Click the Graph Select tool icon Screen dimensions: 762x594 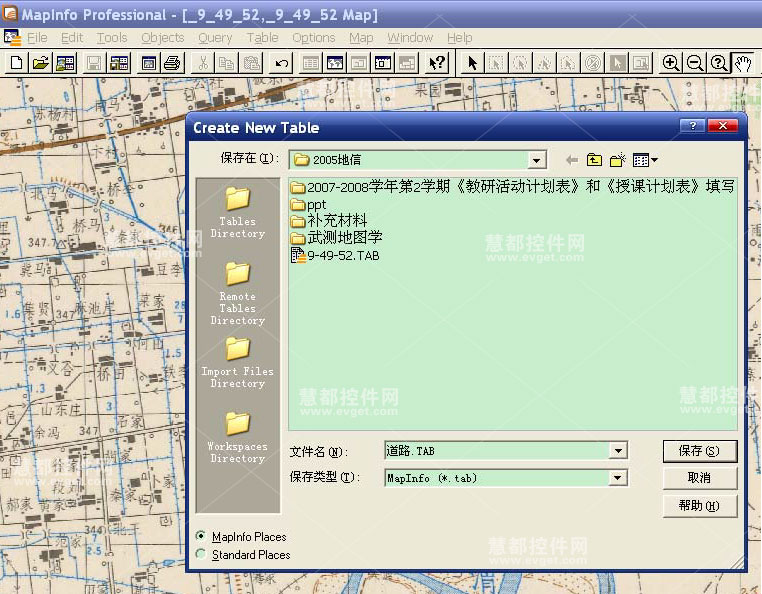coord(641,63)
